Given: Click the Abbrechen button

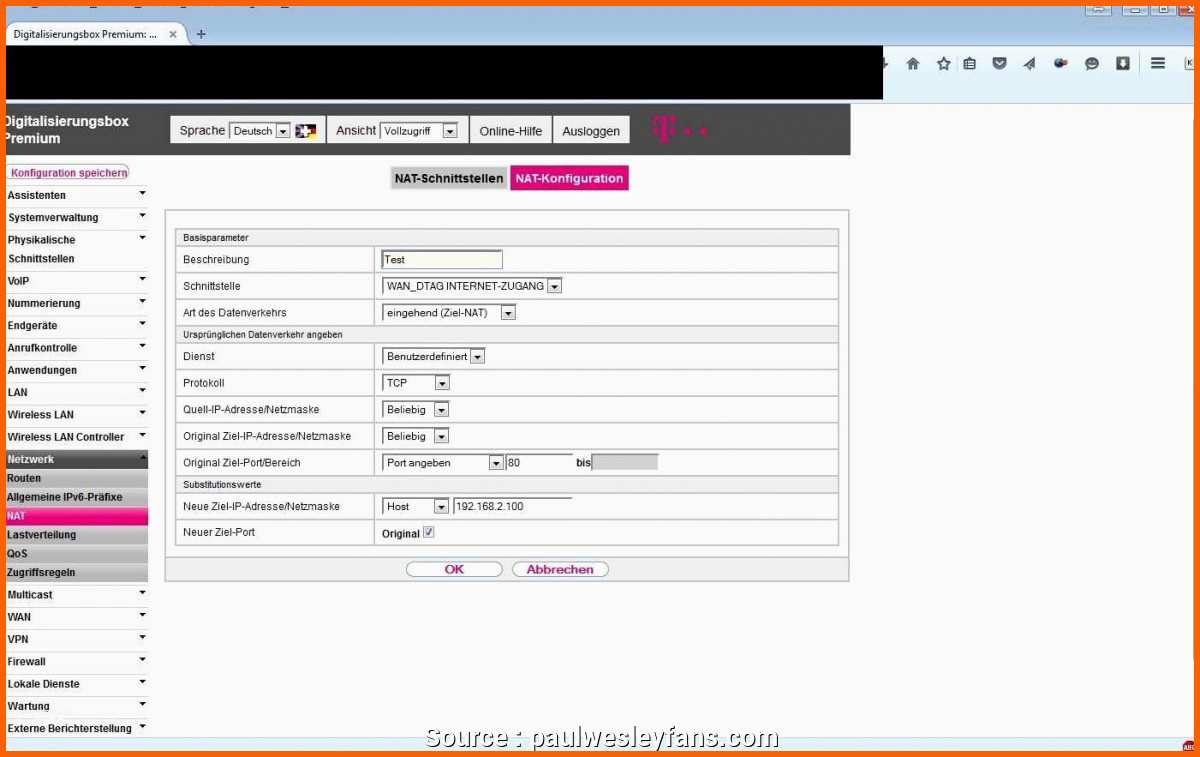Looking at the screenshot, I should coord(560,569).
